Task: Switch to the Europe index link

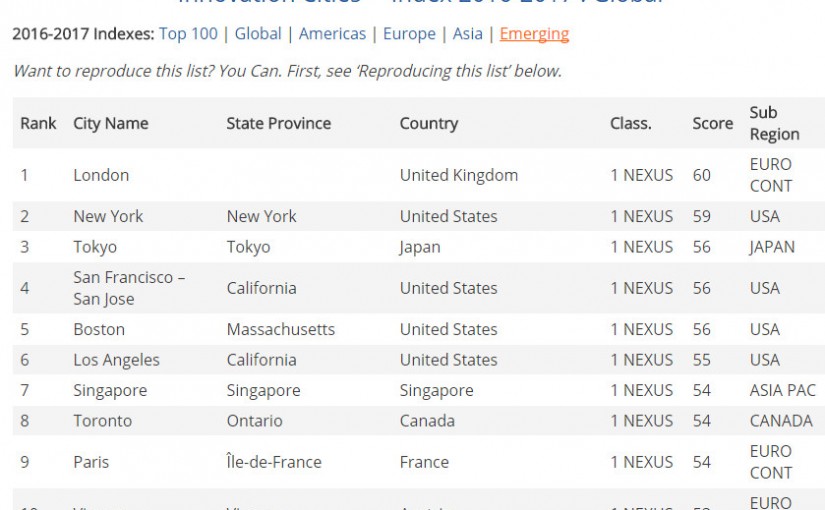Action: [x=409, y=34]
